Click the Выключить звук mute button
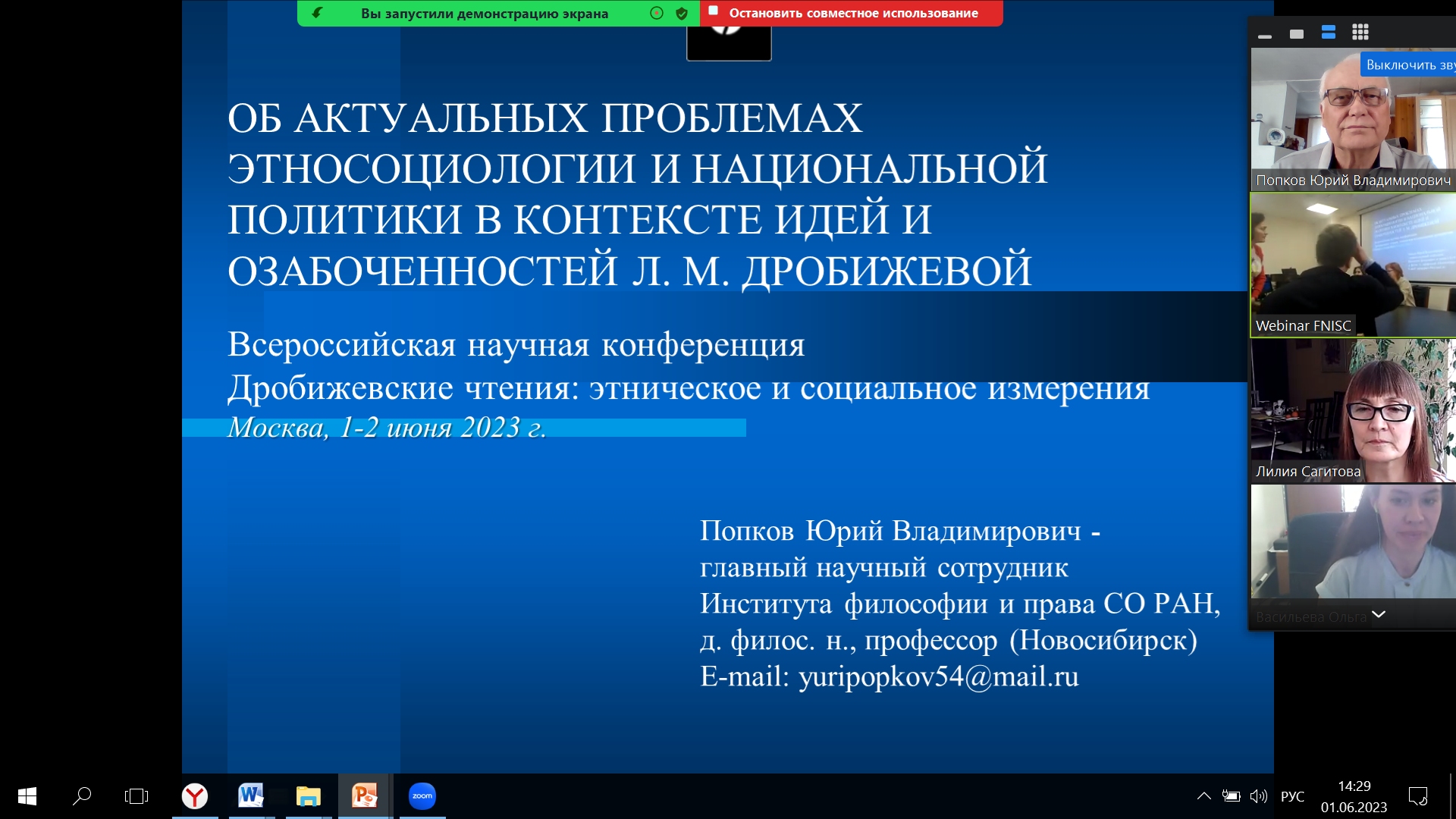The image size is (1456, 819). [1408, 64]
